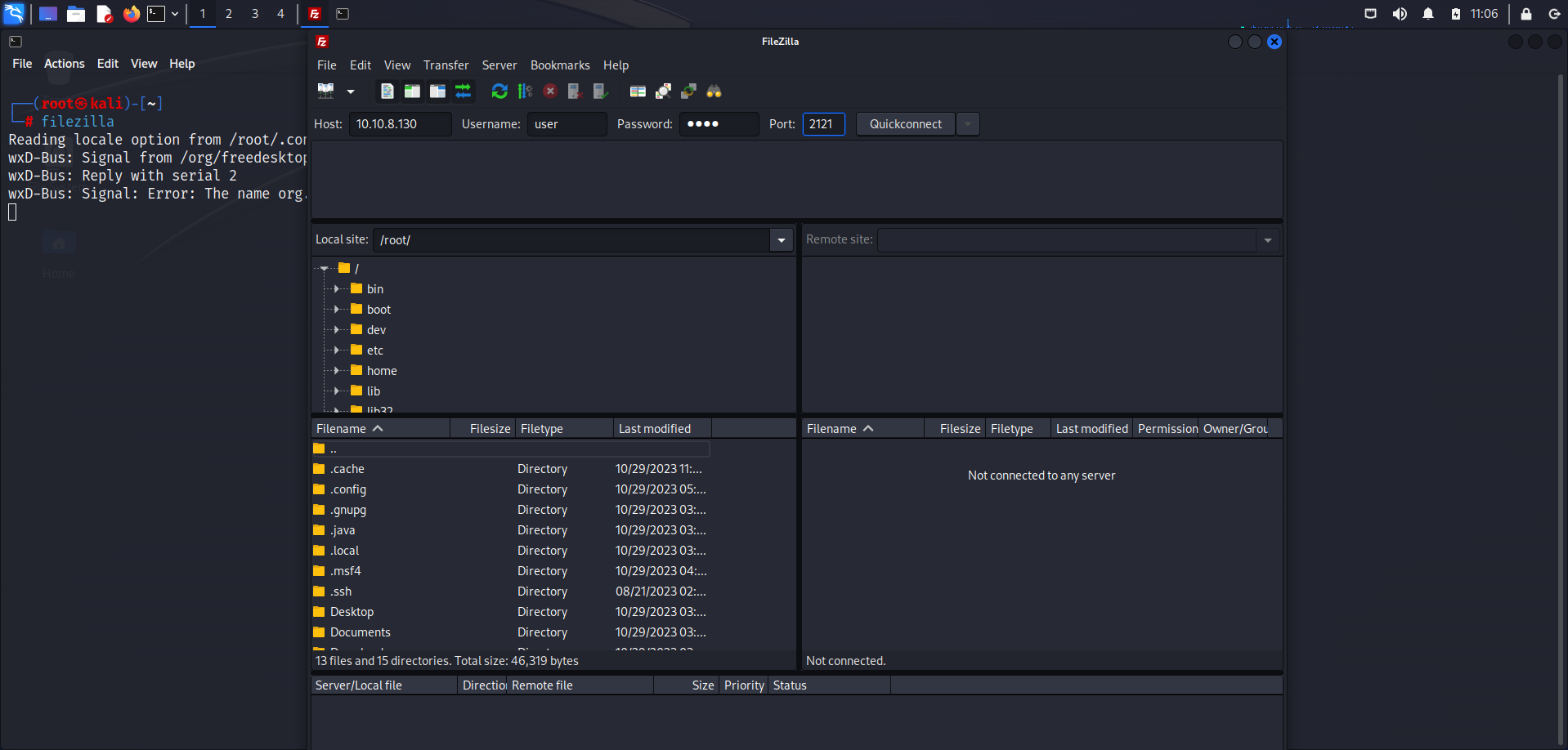The width and height of the screenshot is (1568, 750).
Task: Open the file manager panel icon
Action: pos(76,14)
